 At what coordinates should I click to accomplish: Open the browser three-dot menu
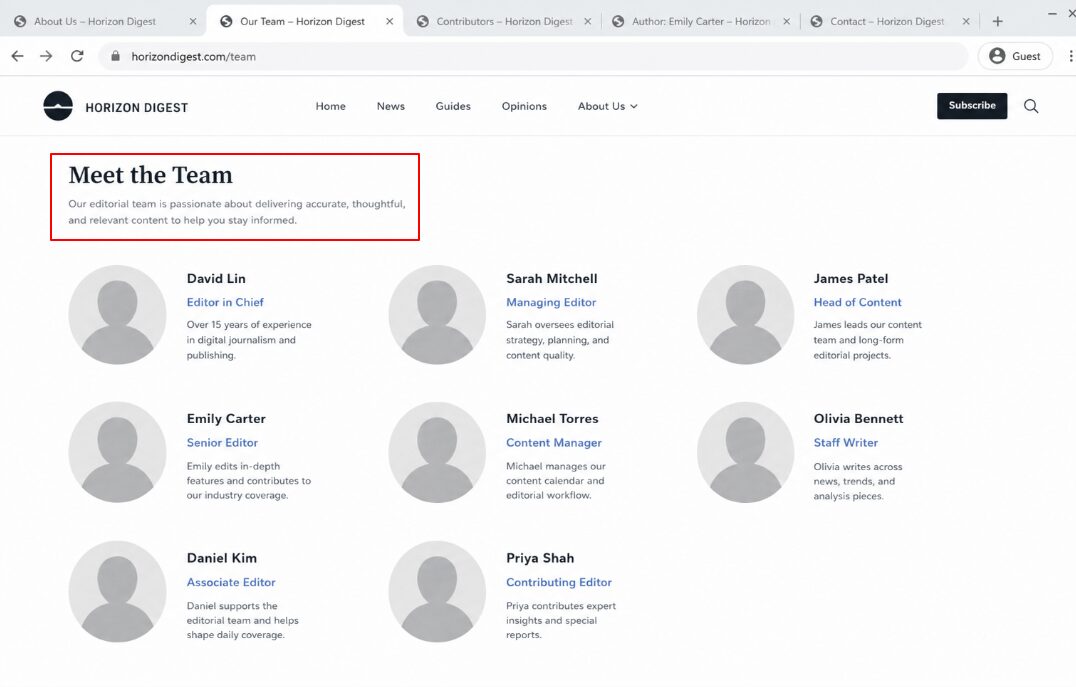click(1070, 56)
